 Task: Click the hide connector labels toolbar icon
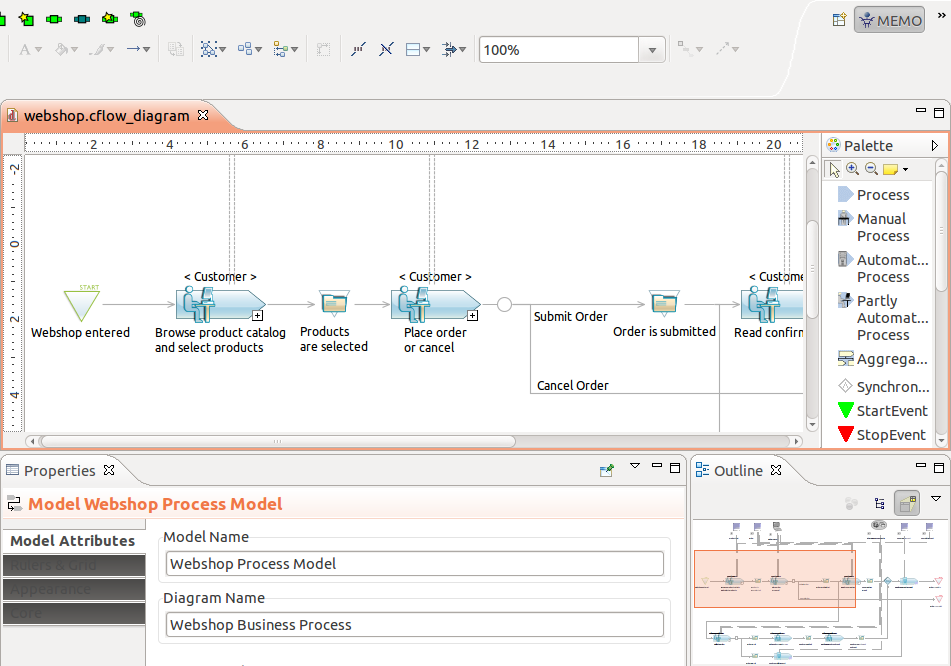pyautogui.click(x=386, y=49)
